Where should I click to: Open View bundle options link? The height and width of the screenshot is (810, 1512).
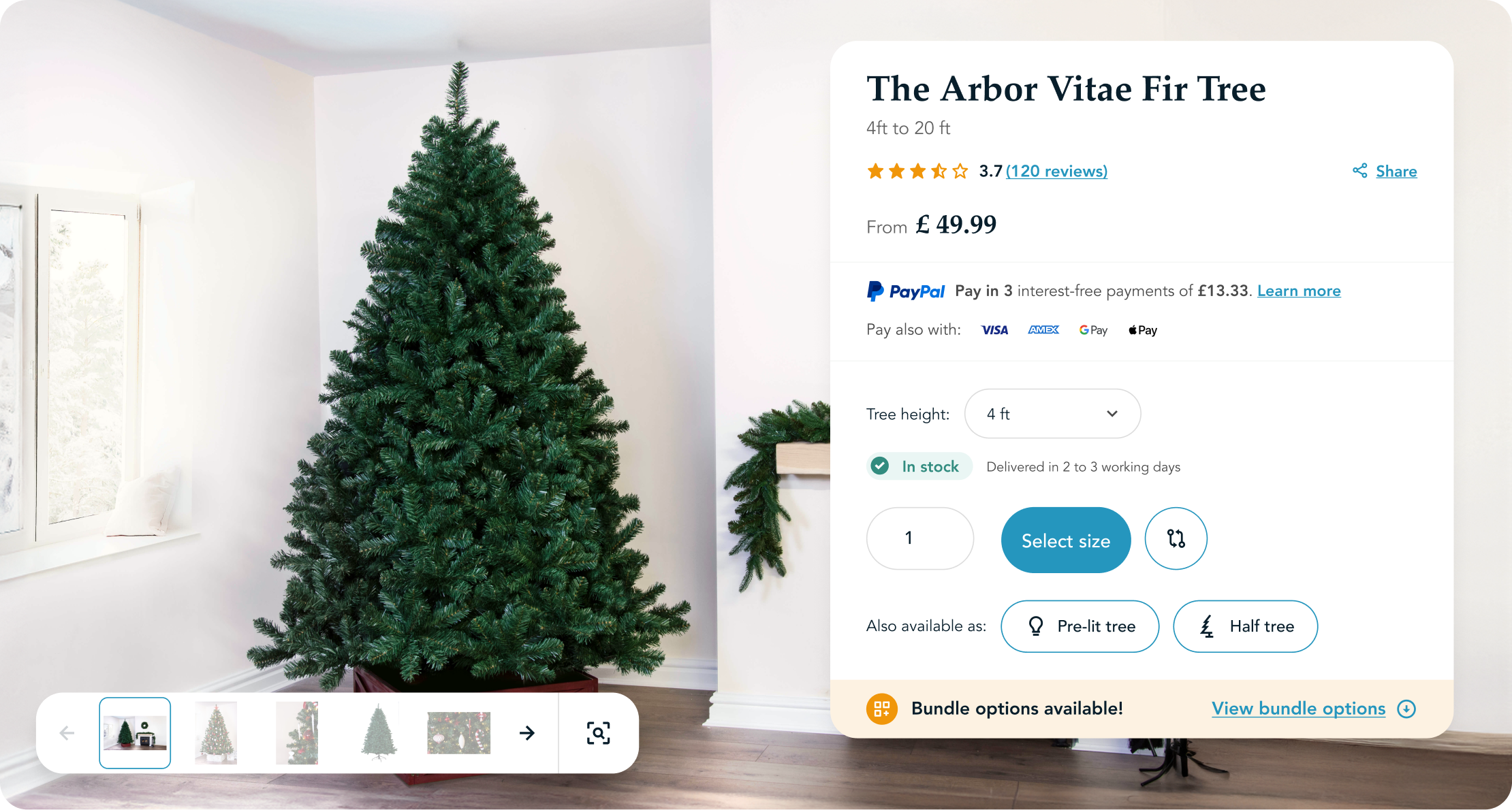pyautogui.click(x=1298, y=709)
